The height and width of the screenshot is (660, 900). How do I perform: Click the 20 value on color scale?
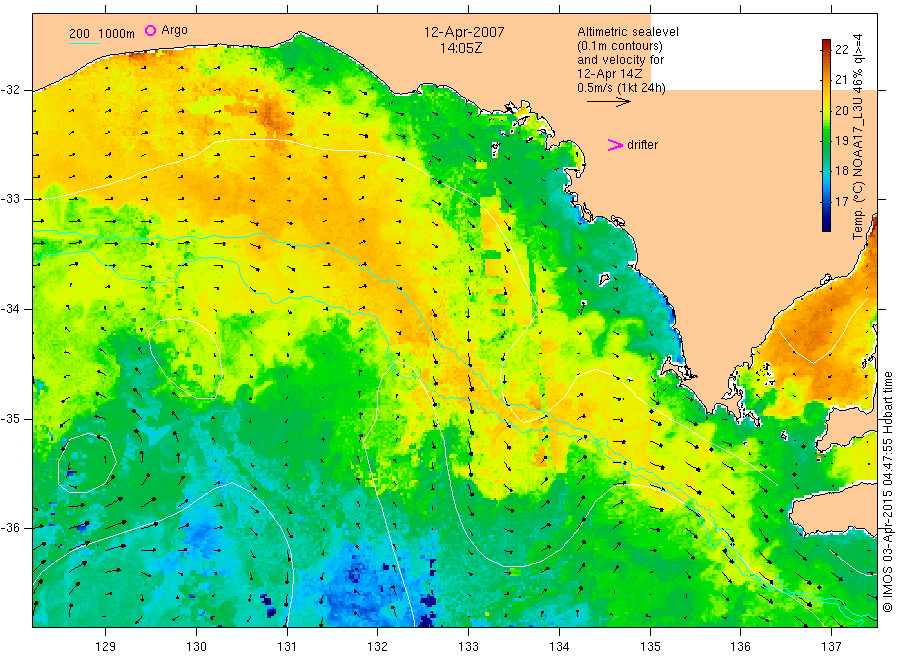pos(841,110)
